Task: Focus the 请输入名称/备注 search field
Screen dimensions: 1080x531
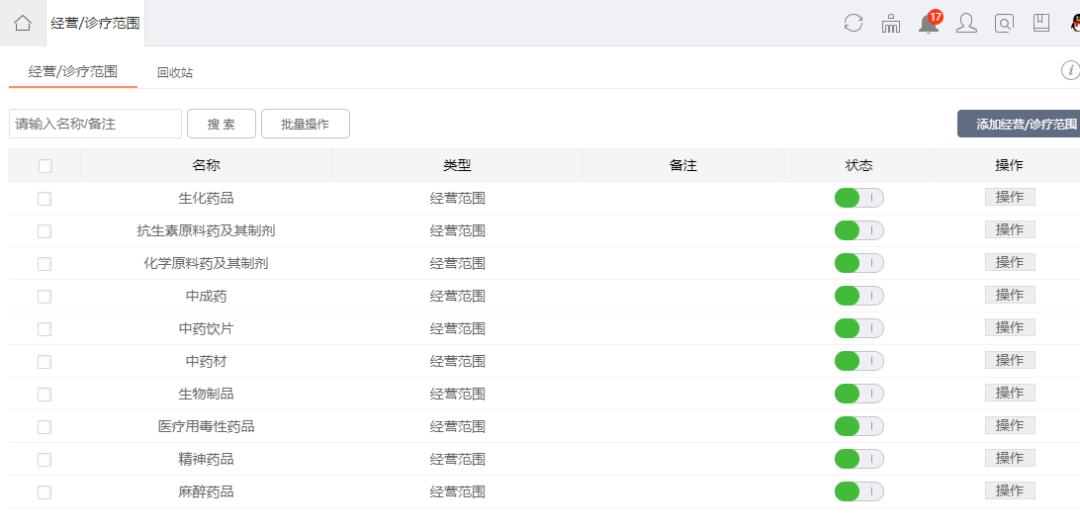Action: pyautogui.click(x=95, y=124)
